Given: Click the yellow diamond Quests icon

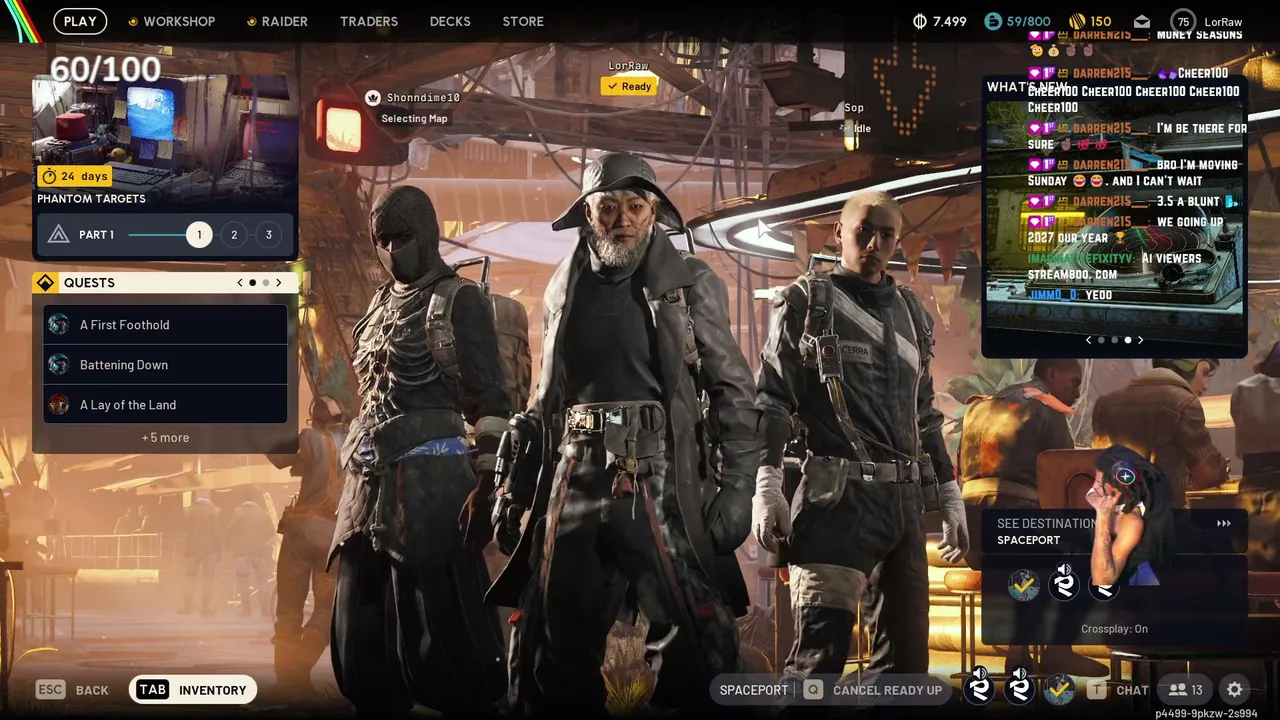Looking at the screenshot, I should point(45,283).
